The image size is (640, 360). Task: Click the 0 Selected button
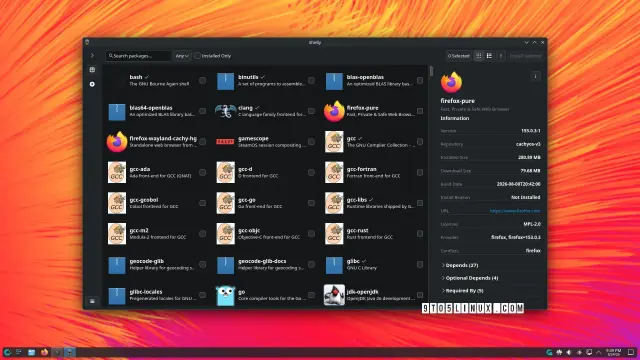point(458,56)
